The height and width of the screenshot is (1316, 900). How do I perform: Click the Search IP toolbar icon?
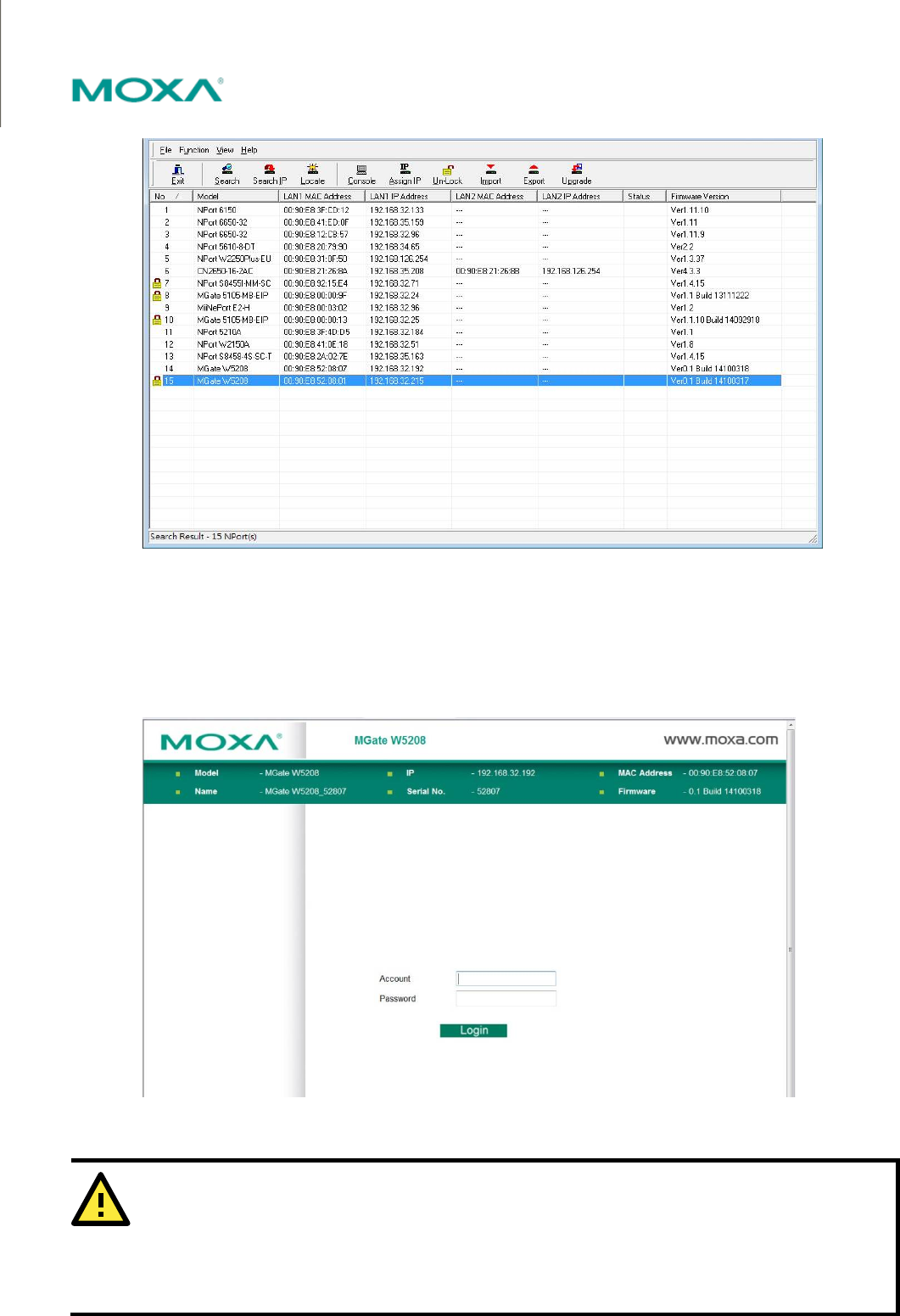click(270, 174)
